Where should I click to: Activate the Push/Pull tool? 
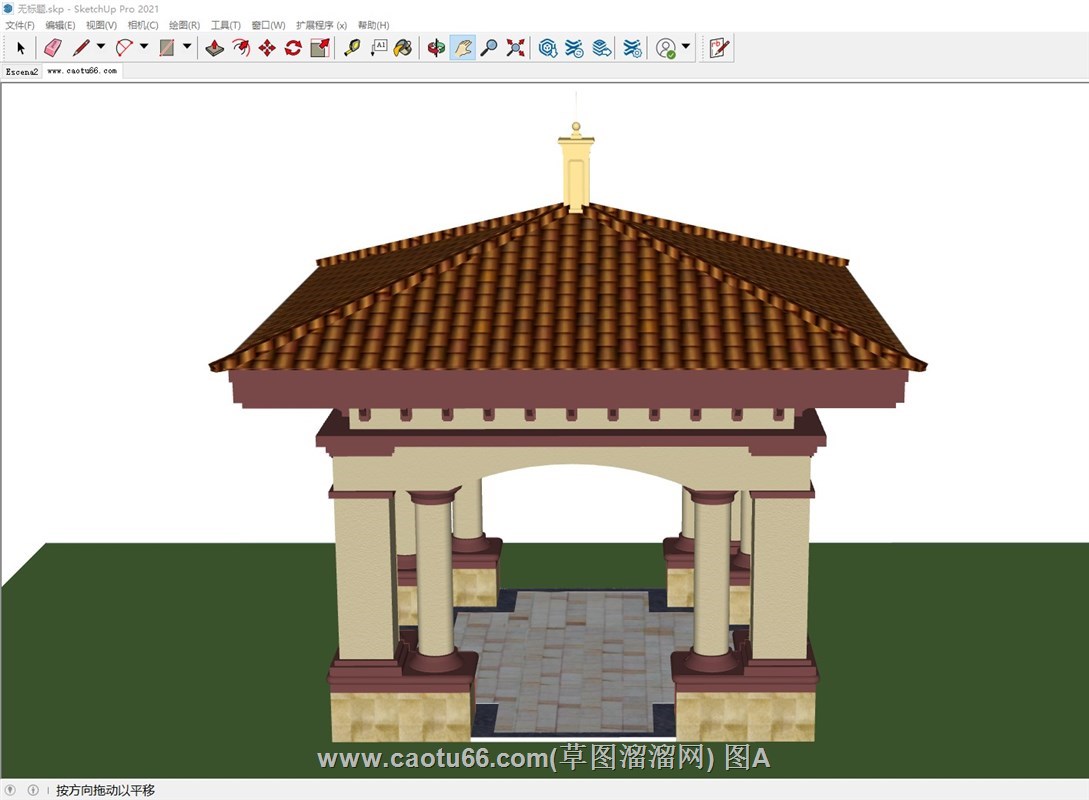pyautogui.click(x=215, y=47)
